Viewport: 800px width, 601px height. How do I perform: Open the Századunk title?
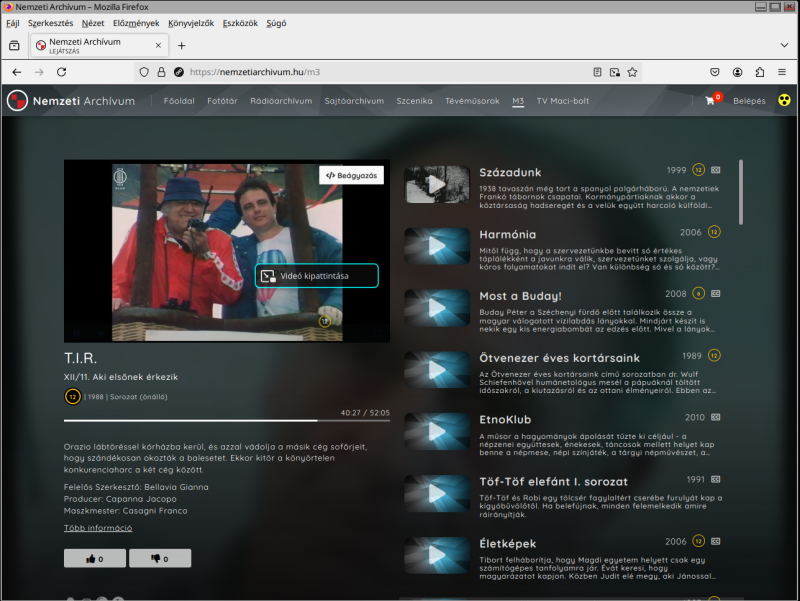[510, 172]
